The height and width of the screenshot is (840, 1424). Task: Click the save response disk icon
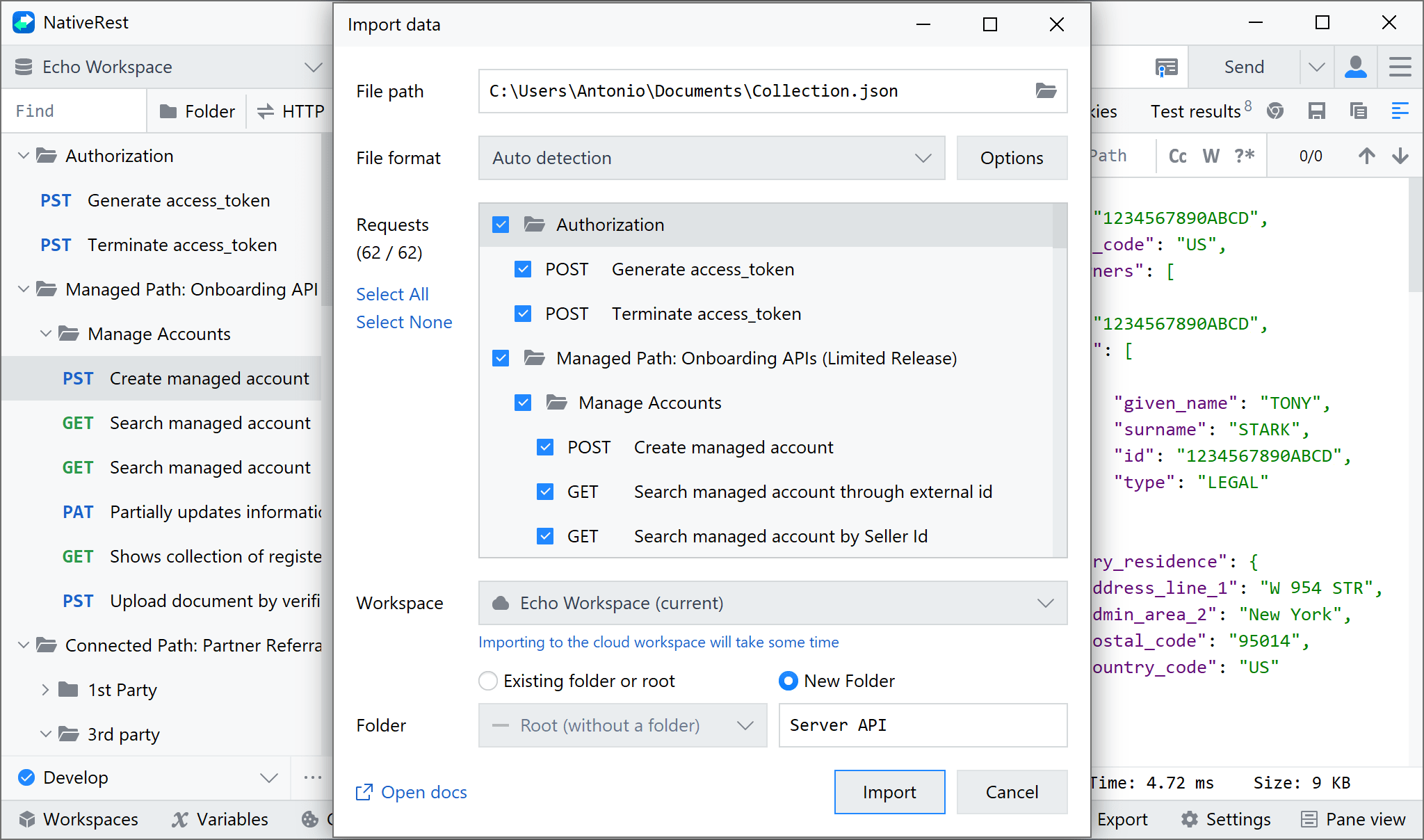pos(1316,111)
